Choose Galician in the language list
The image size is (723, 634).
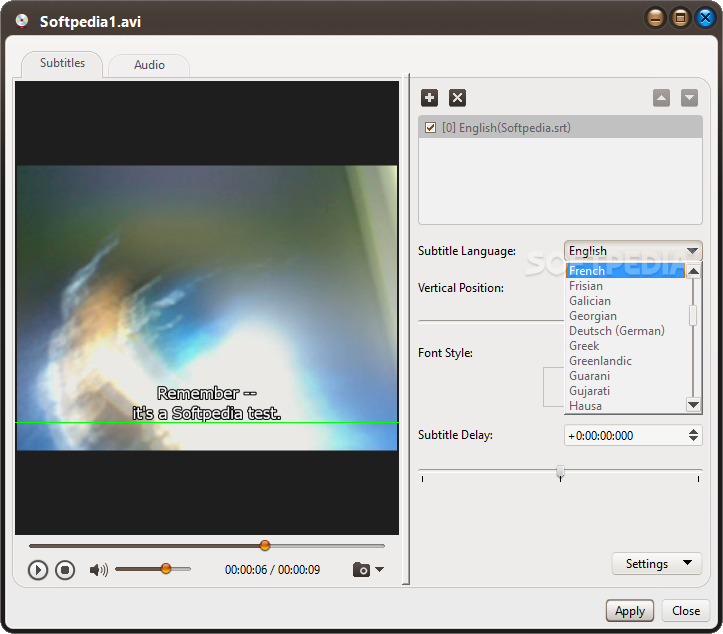pos(625,301)
